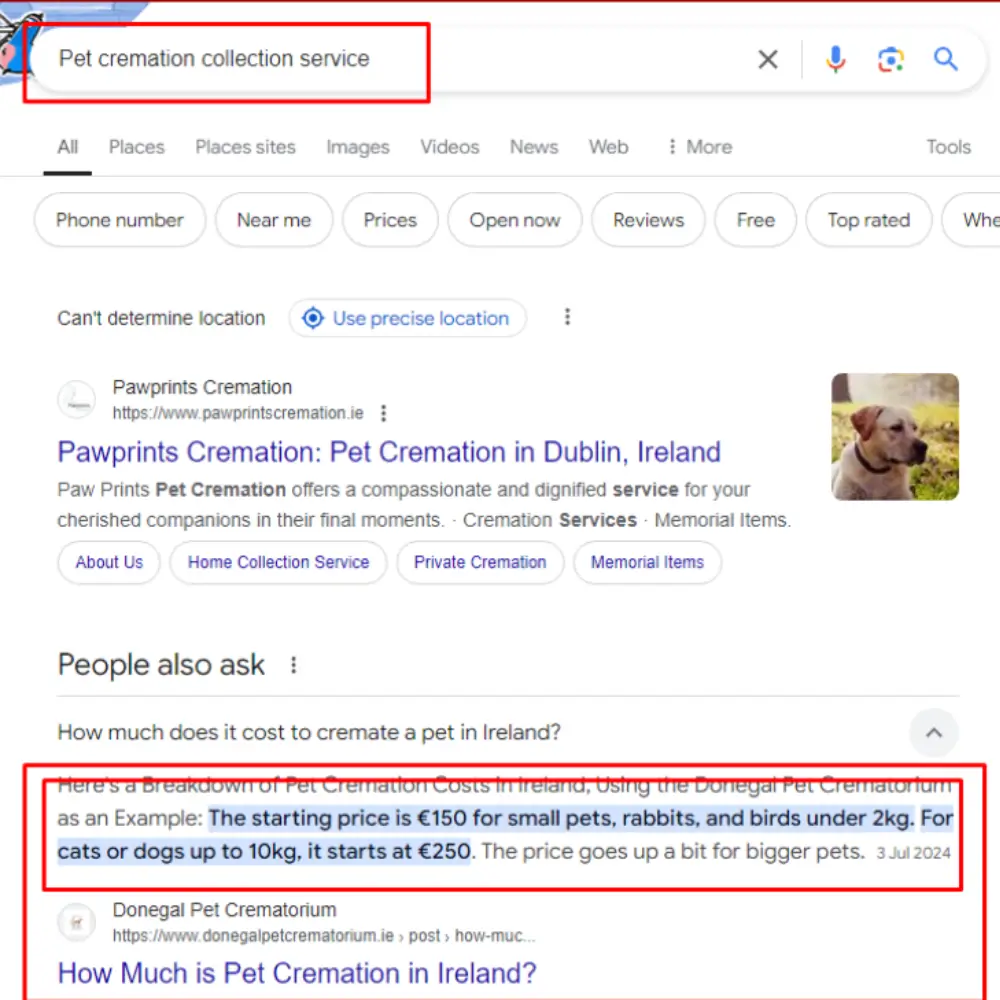Screen dimensions: 1000x1000
Task: Start voice search with microphone icon
Action: coord(835,60)
